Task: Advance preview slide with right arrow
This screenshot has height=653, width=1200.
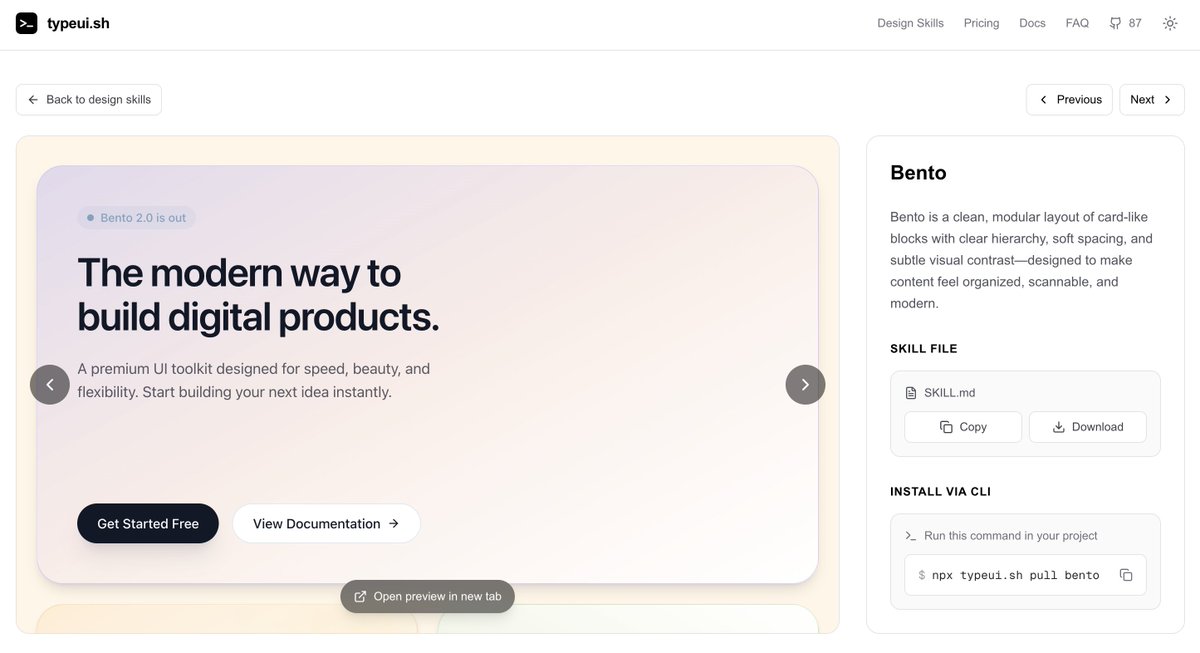Action: point(805,385)
